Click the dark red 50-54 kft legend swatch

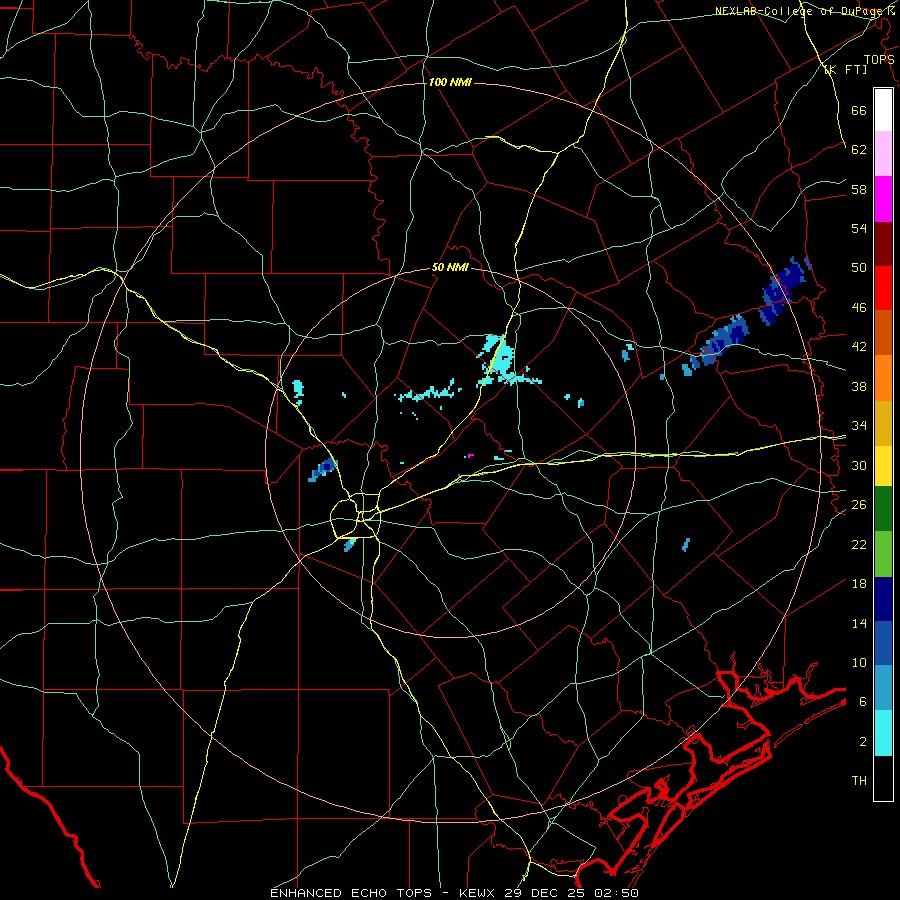(883, 244)
